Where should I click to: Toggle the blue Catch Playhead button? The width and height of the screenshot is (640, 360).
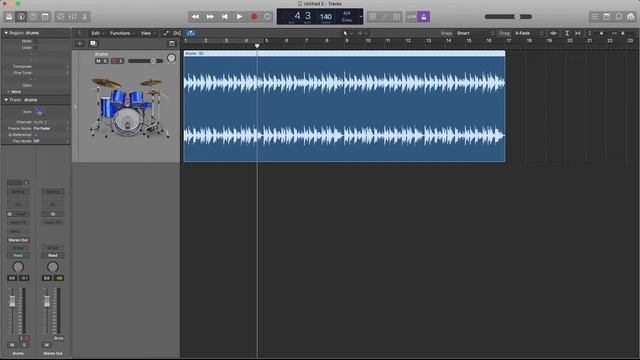click(191, 33)
